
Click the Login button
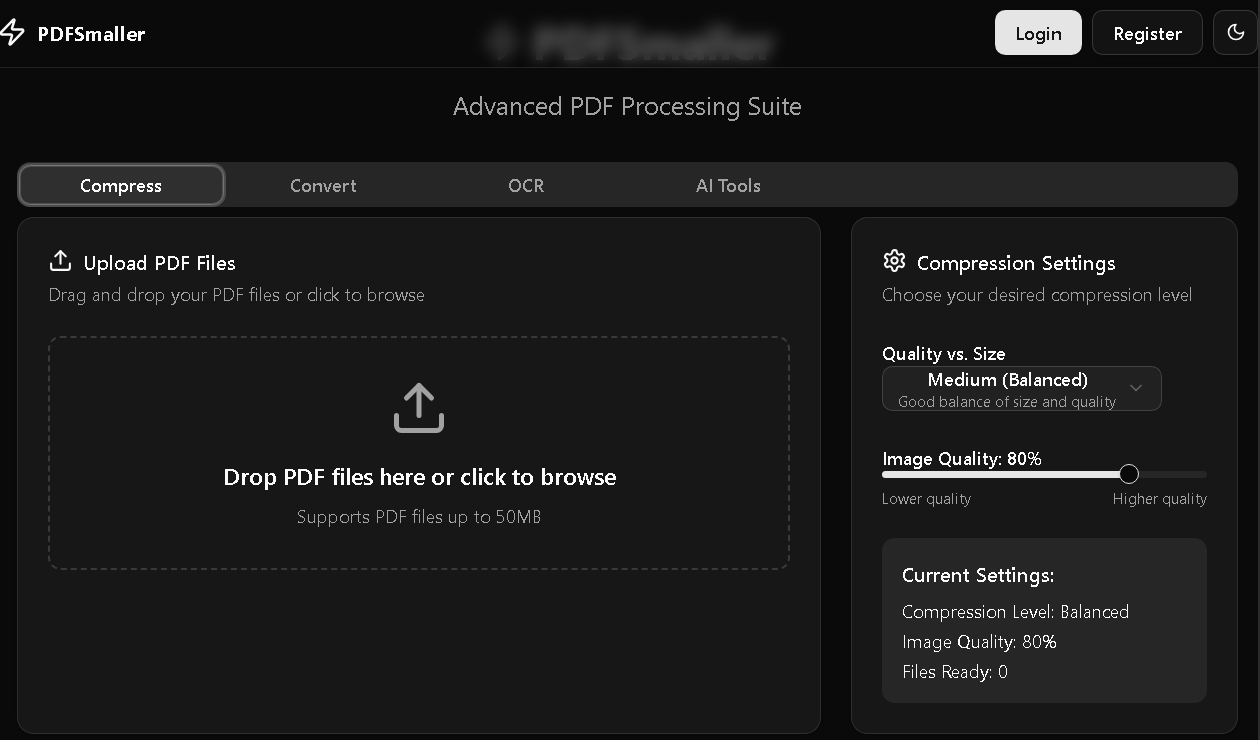pos(1038,32)
